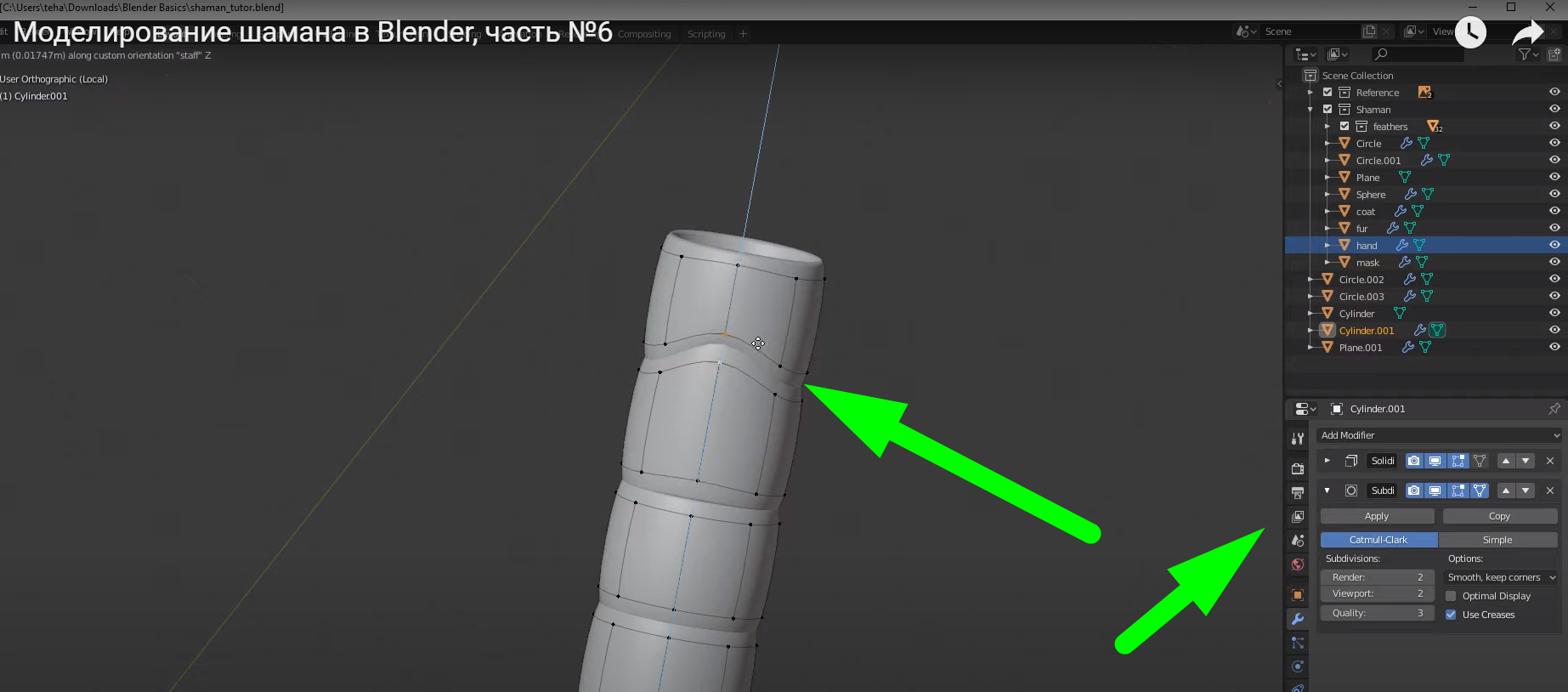Expand the Circle.002 object
This screenshot has width=1568, height=692.
tap(1310, 279)
